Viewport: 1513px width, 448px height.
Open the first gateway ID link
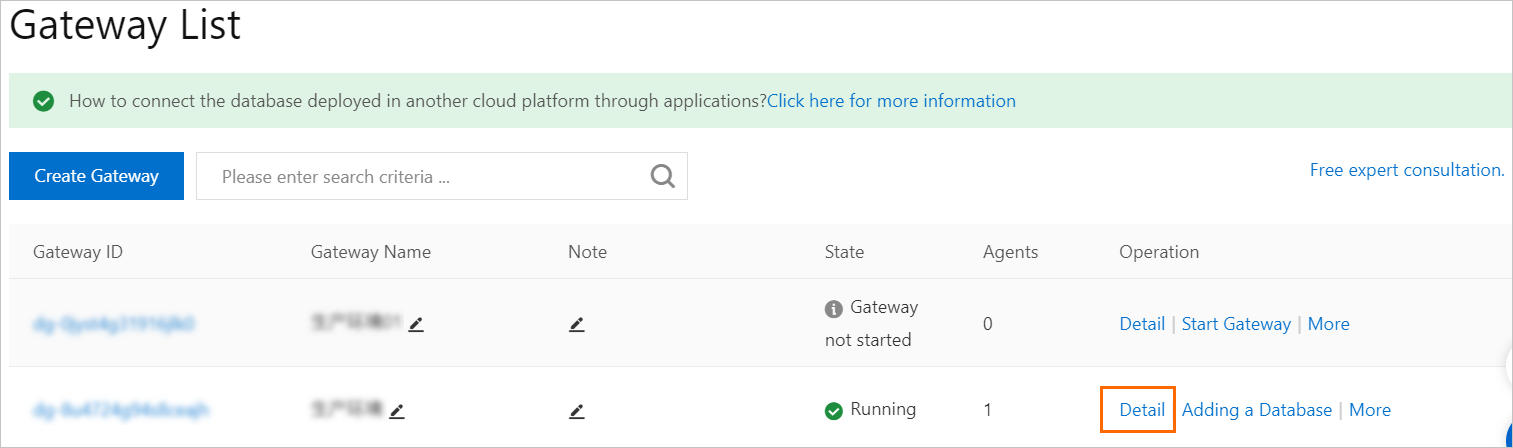(113, 324)
